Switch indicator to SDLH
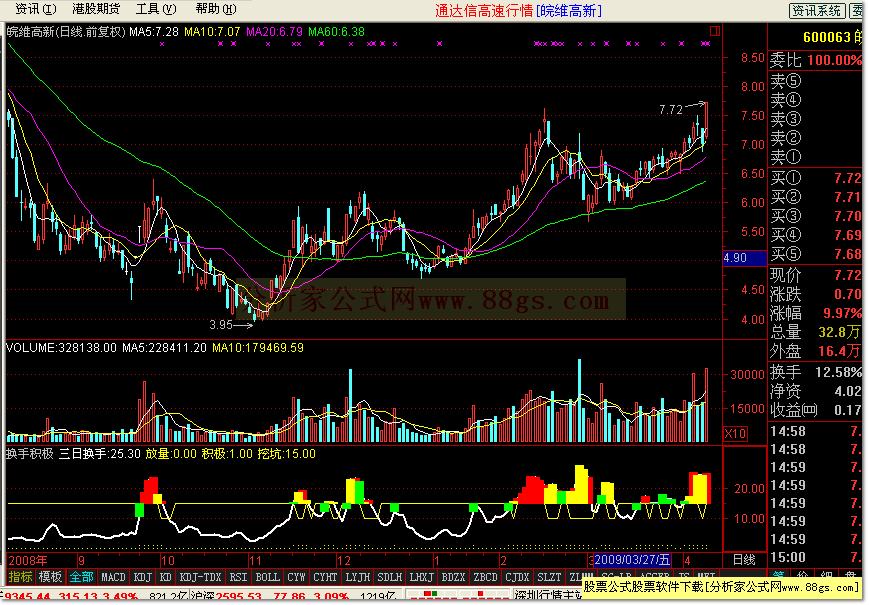 [x=390, y=577]
